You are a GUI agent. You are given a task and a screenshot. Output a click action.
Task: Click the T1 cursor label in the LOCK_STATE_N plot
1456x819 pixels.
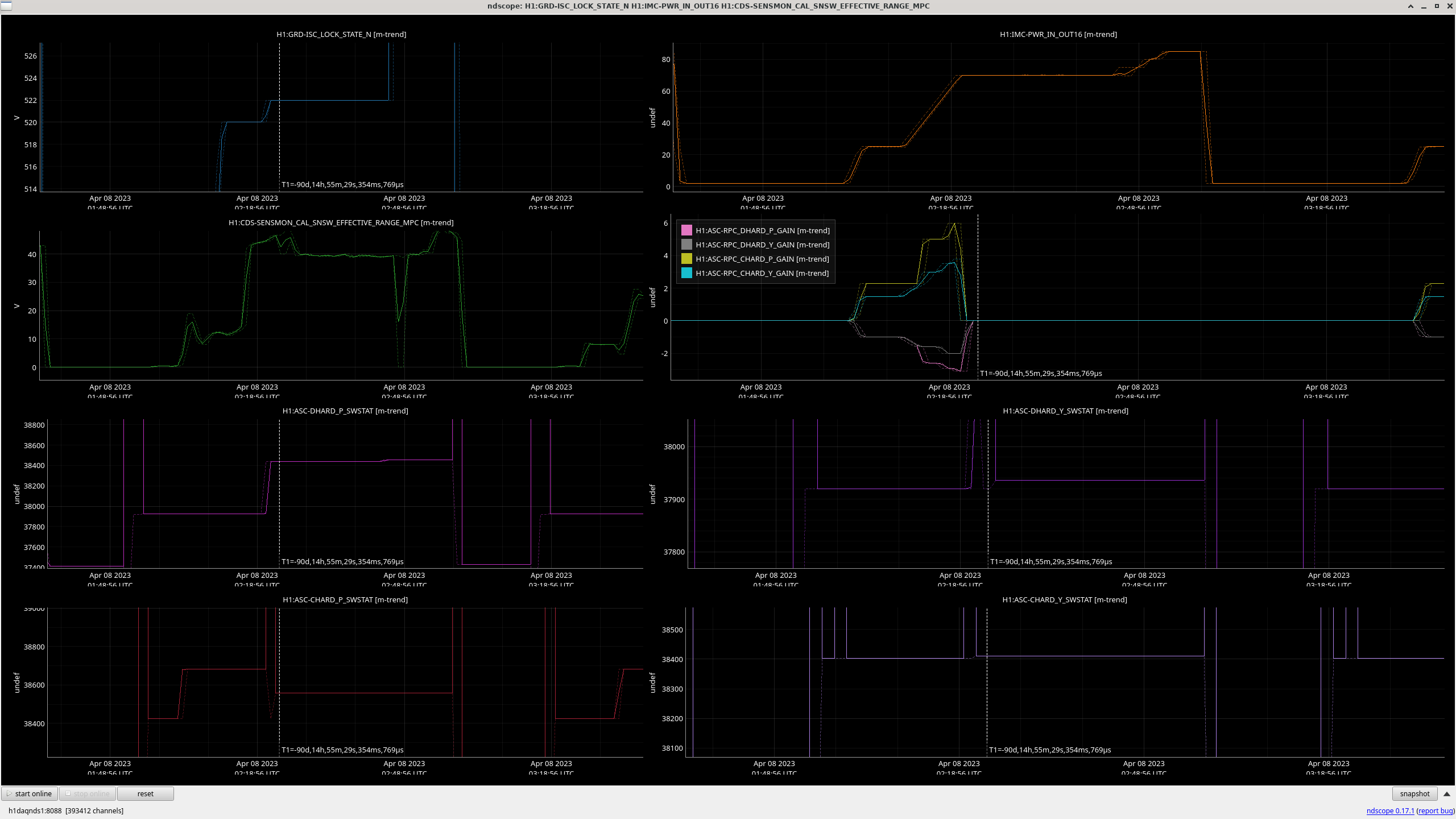tap(342, 184)
